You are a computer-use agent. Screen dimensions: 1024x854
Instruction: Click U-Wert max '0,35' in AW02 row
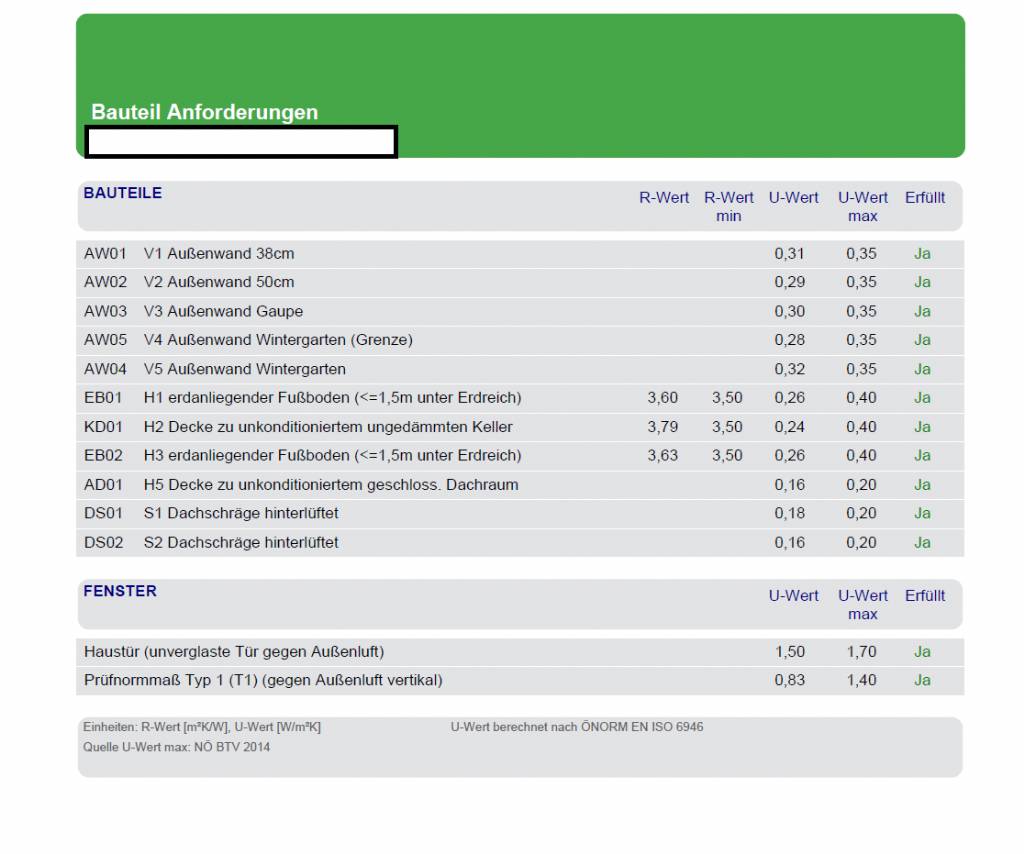click(x=861, y=282)
